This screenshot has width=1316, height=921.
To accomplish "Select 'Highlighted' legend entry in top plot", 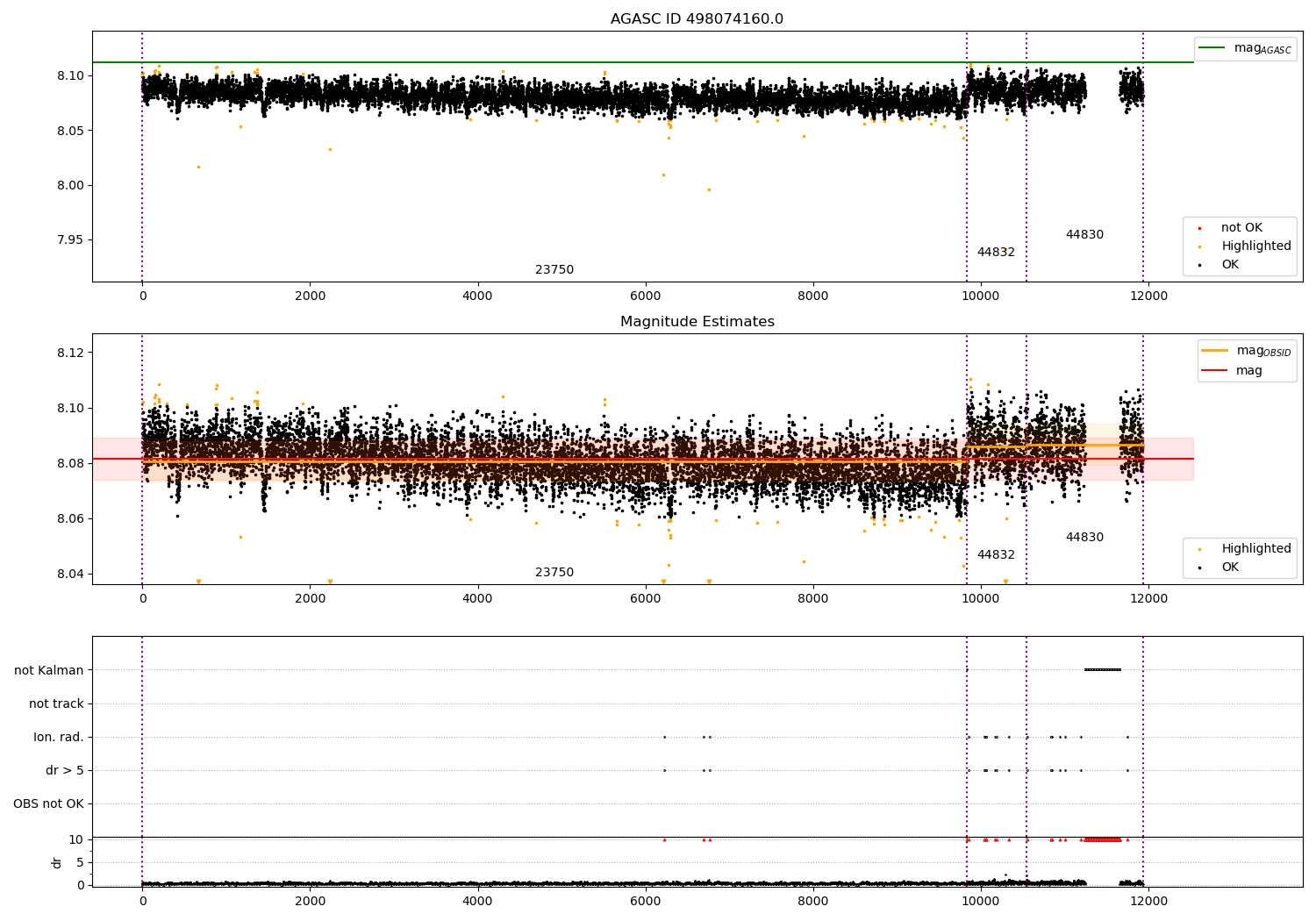I will [x=1256, y=246].
